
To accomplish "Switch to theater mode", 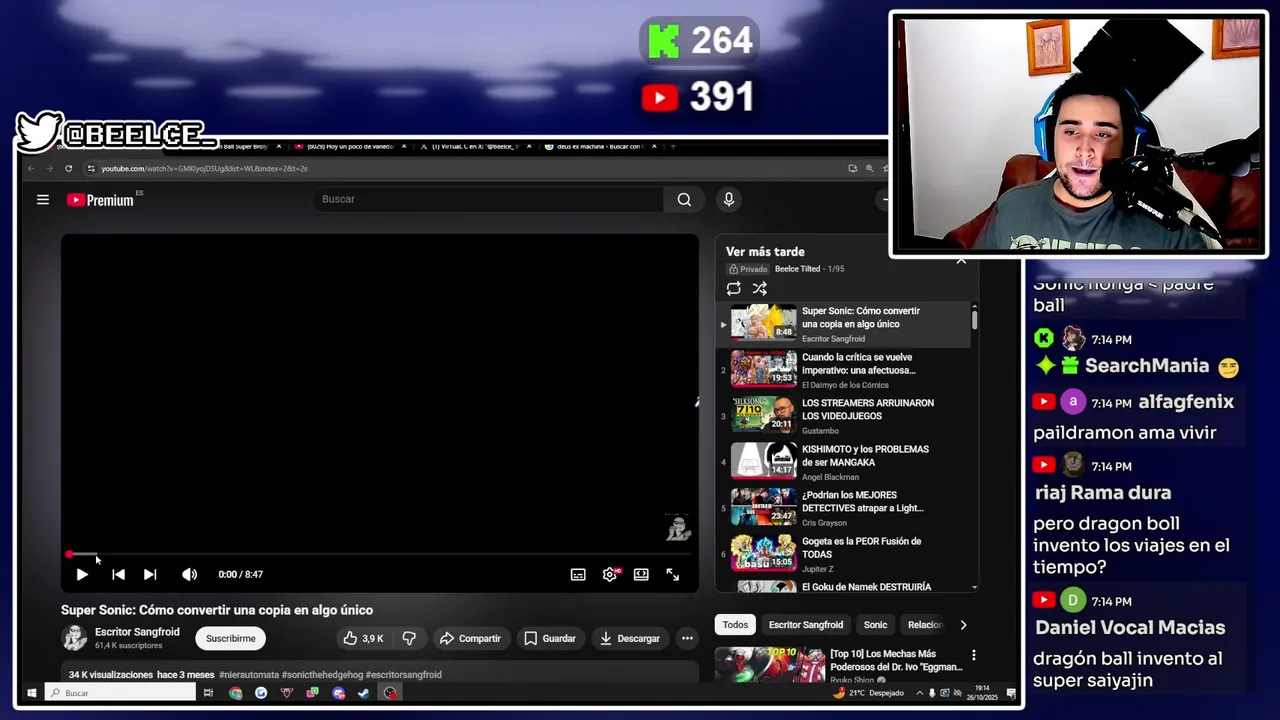I will (641, 575).
